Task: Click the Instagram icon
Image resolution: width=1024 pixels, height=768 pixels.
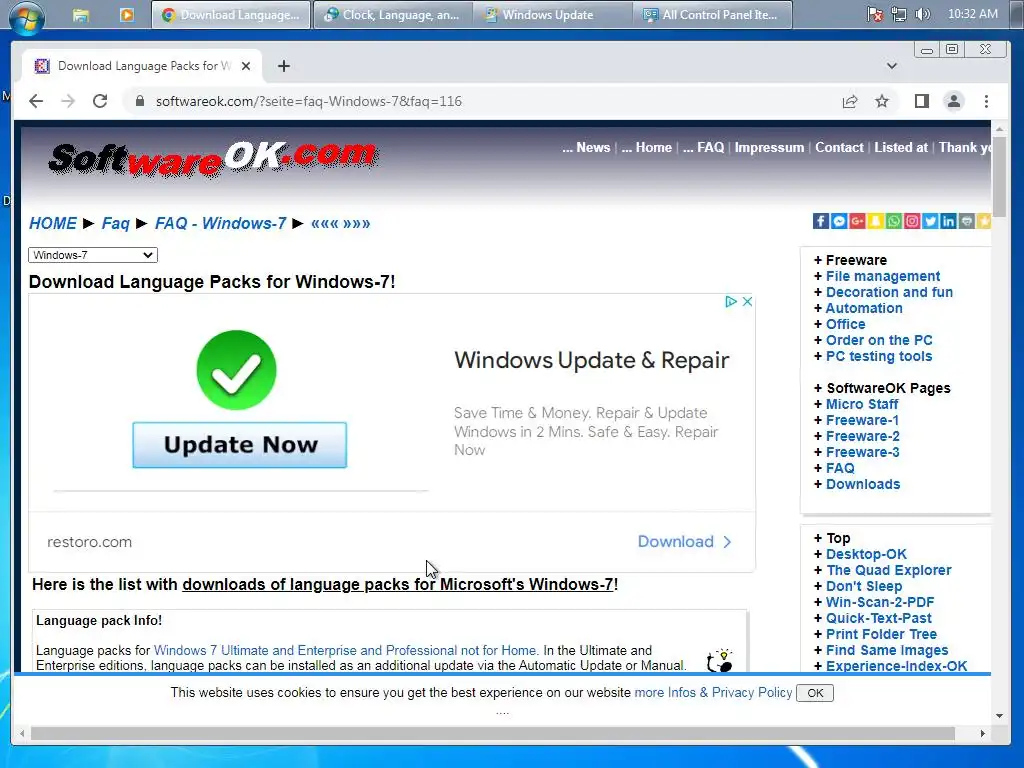Action: click(x=912, y=221)
